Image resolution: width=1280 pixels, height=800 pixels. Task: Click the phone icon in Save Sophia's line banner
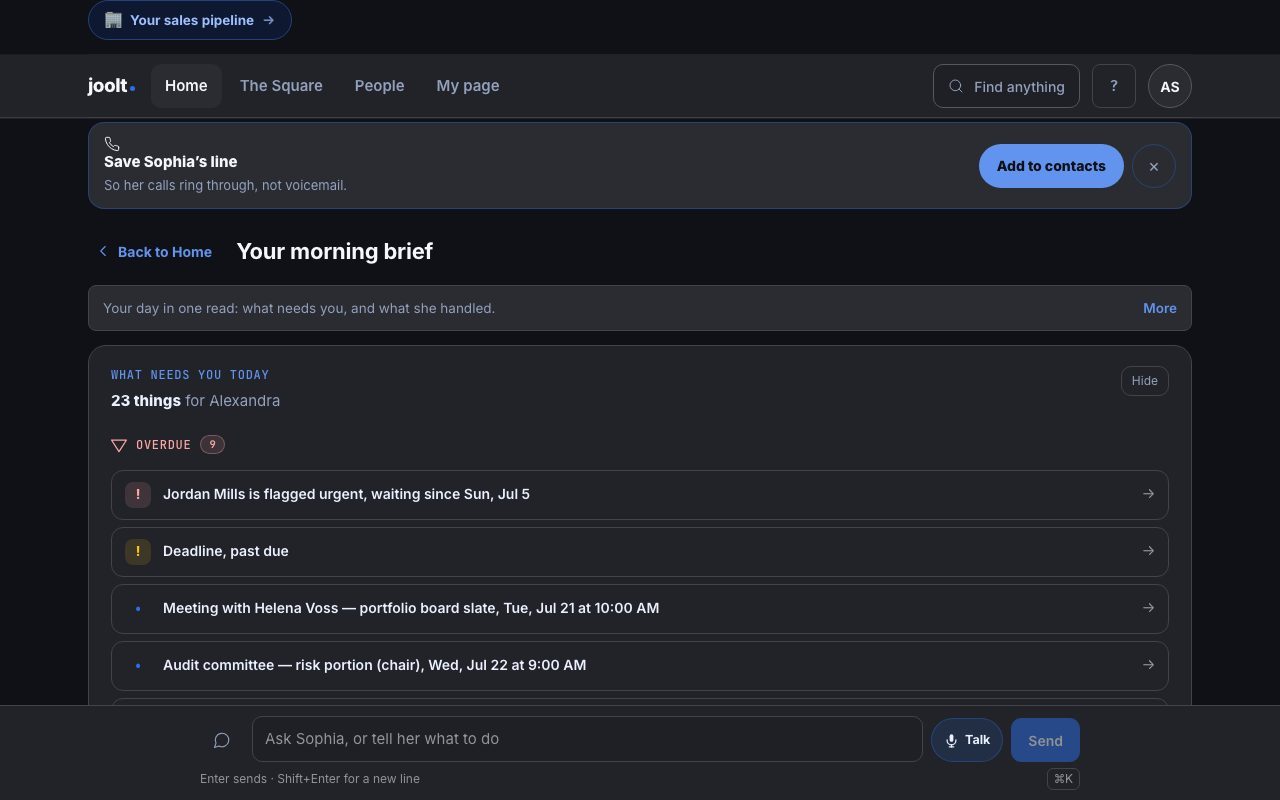click(112, 144)
